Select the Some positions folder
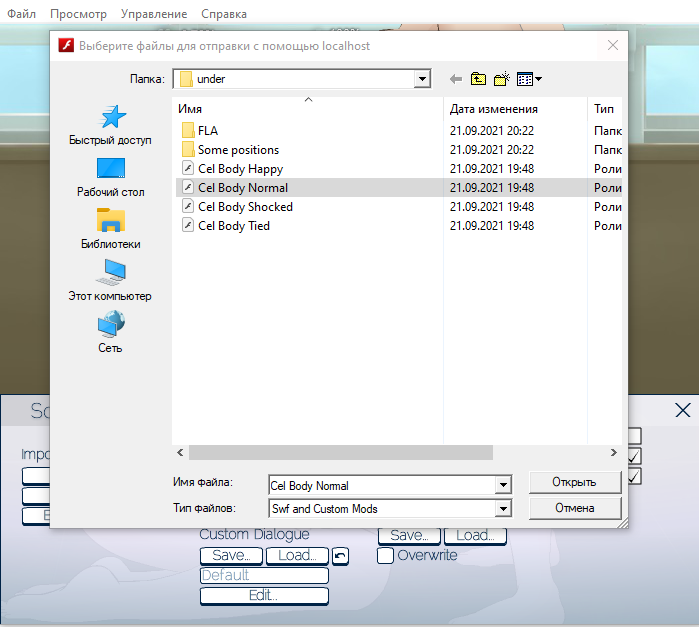The width and height of the screenshot is (699, 627). pos(238,150)
